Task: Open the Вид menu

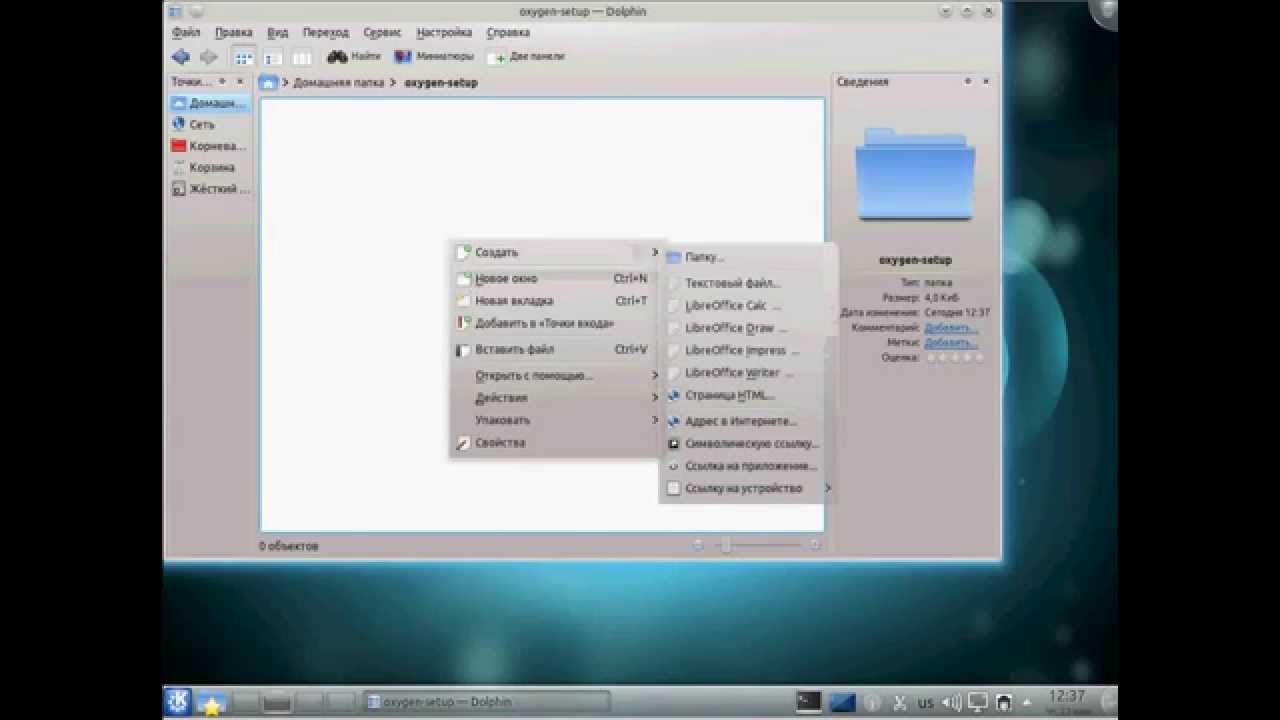Action: pyautogui.click(x=278, y=33)
